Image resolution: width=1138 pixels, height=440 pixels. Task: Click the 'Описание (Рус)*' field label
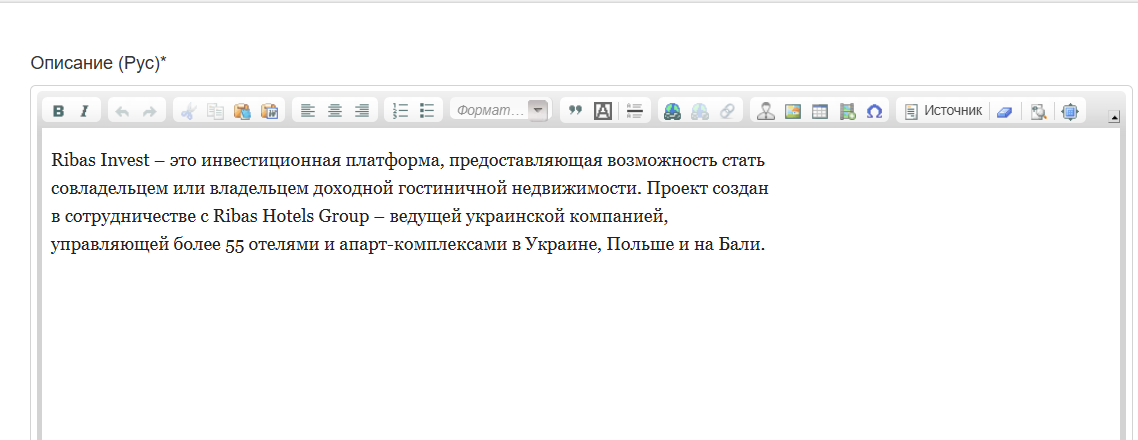point(99,63)
